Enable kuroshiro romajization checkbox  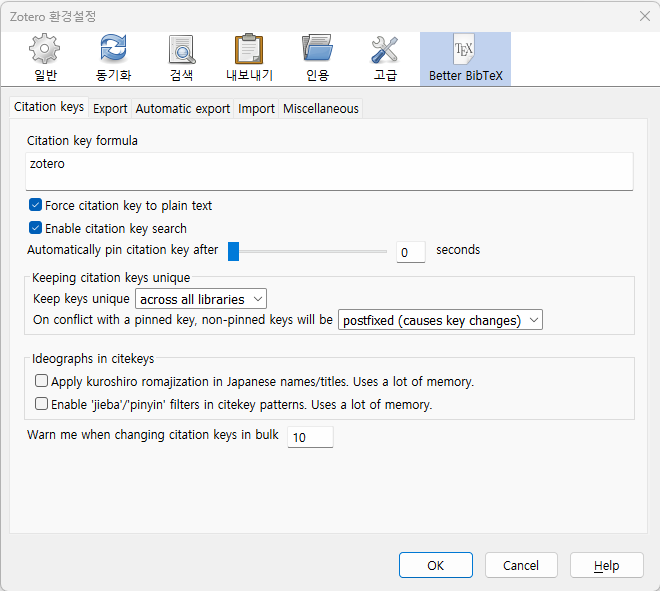coord(41,381)
